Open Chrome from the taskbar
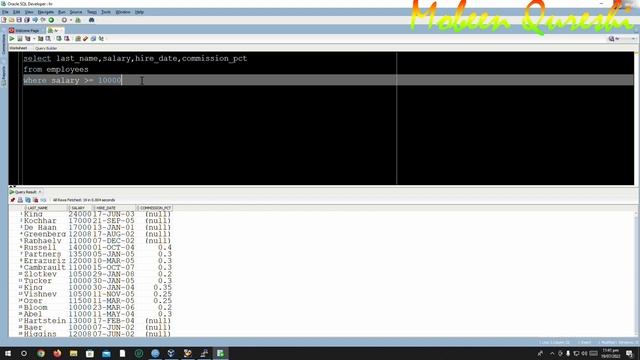The image size is (640, 360). click(41, 353)
